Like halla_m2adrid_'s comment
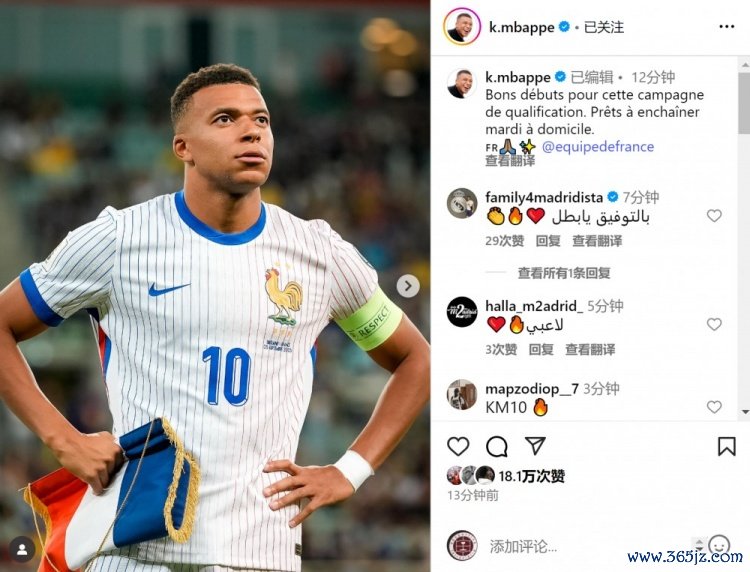The image size is (750, 572). point(714,324)
